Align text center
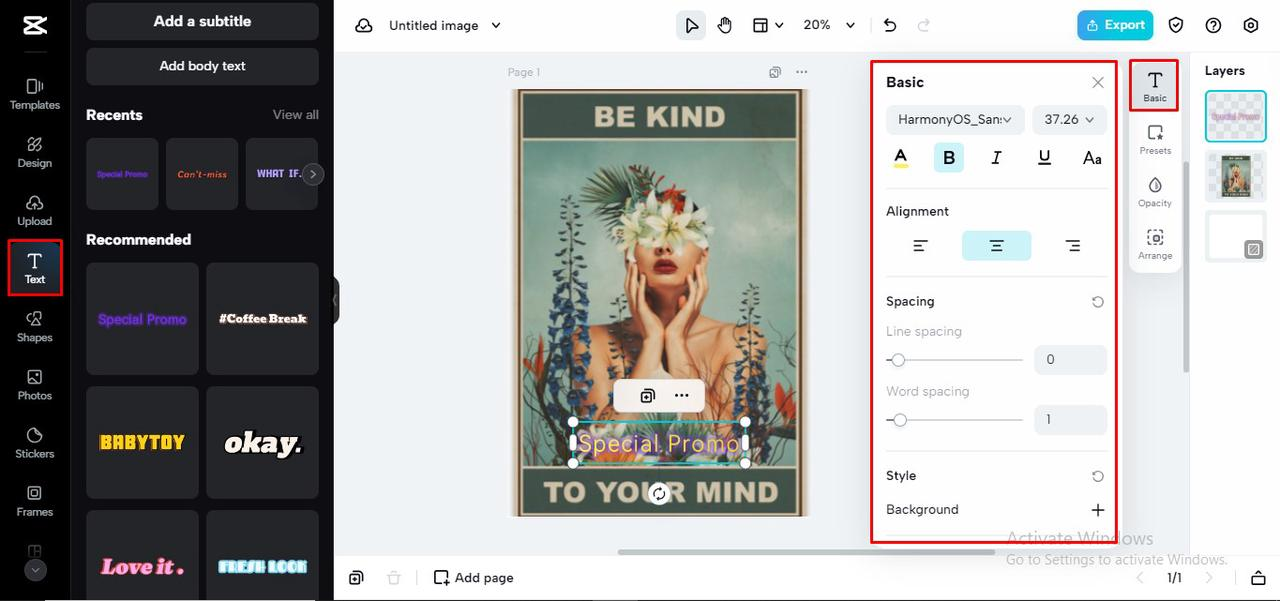 (997, 246)
